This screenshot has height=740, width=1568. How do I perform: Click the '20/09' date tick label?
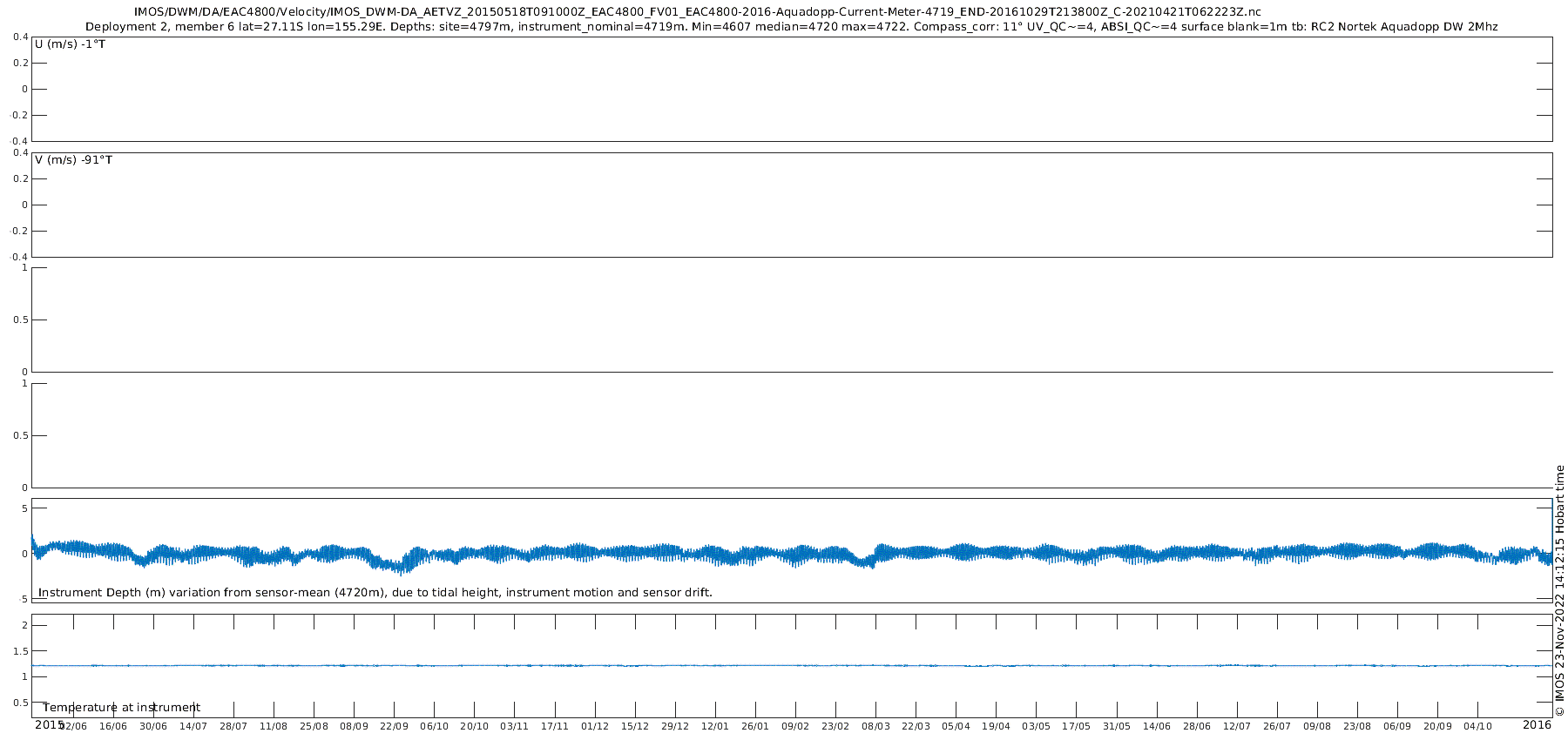[x=1437, y=726]
